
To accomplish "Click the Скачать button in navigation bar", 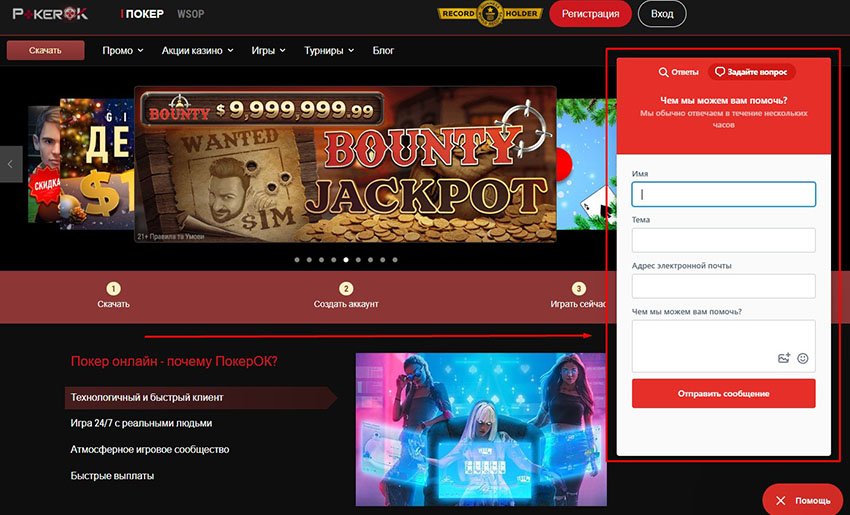I will point(46,50).
